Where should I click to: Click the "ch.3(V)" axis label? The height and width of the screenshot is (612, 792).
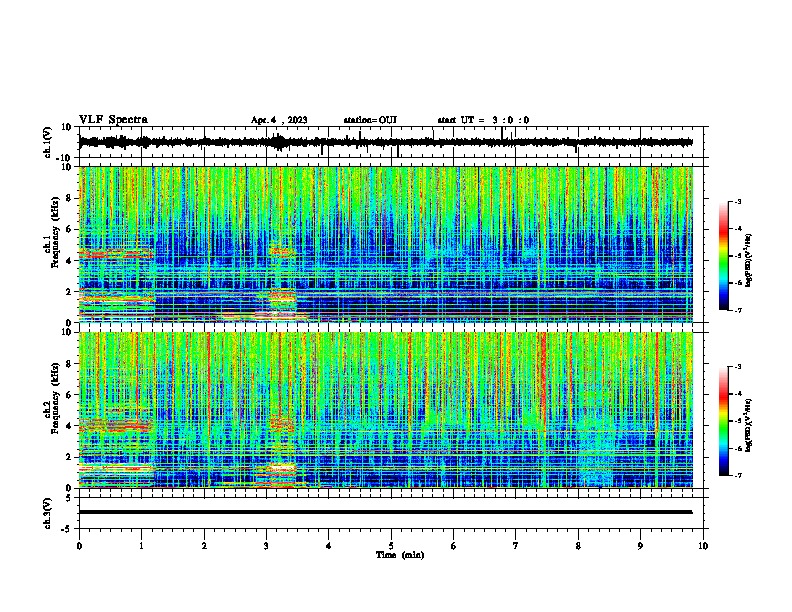pos(48,513)
